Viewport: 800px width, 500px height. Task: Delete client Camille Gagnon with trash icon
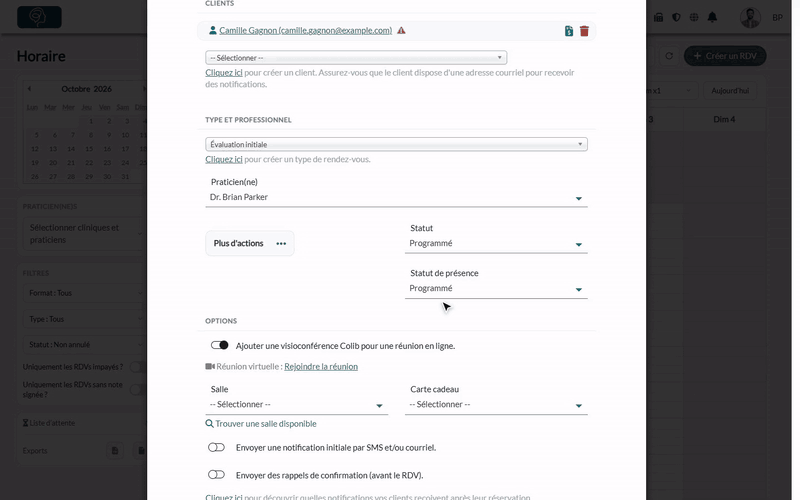(x=584, y=31)
